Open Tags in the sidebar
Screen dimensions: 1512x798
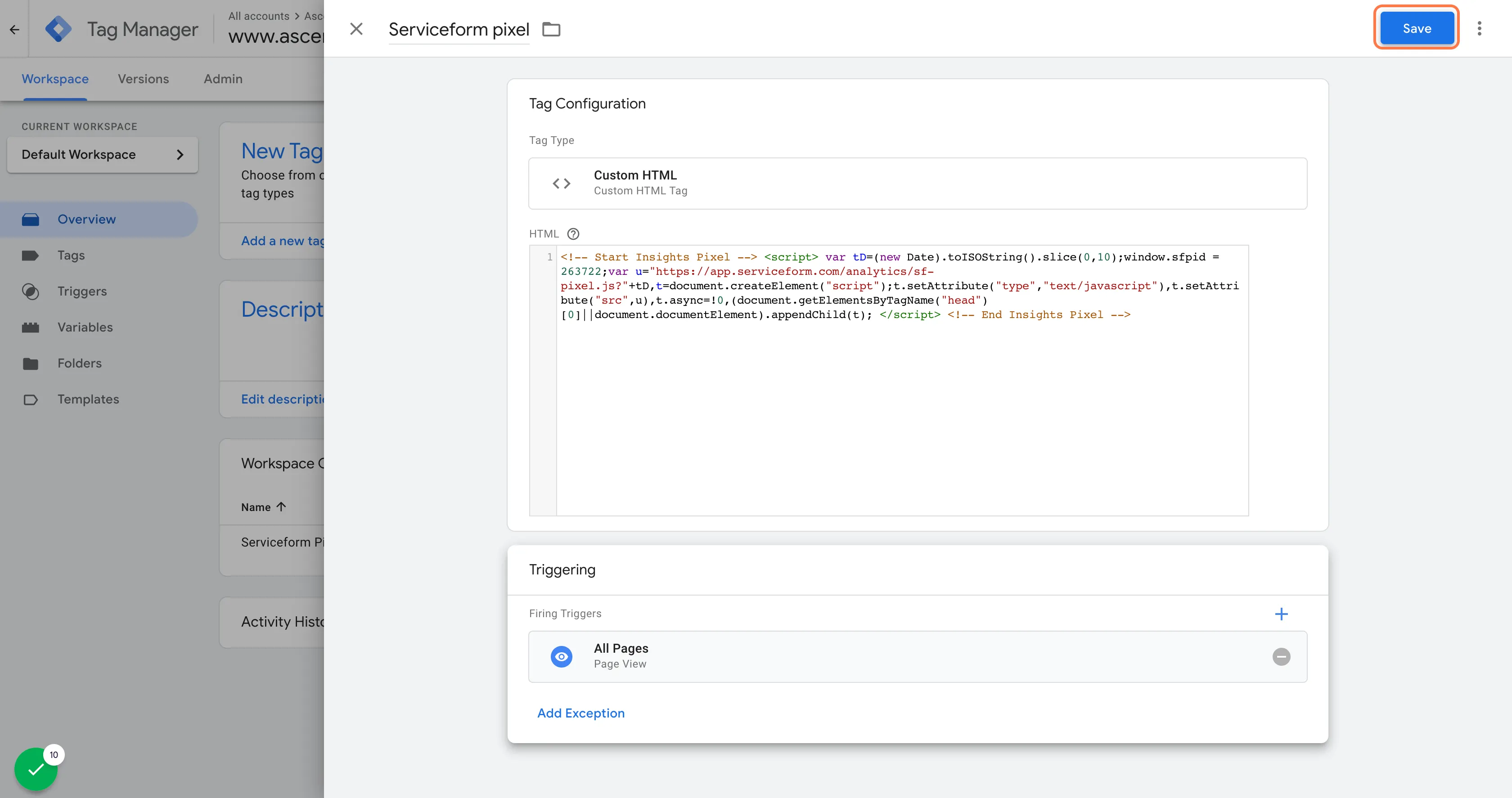99,255
